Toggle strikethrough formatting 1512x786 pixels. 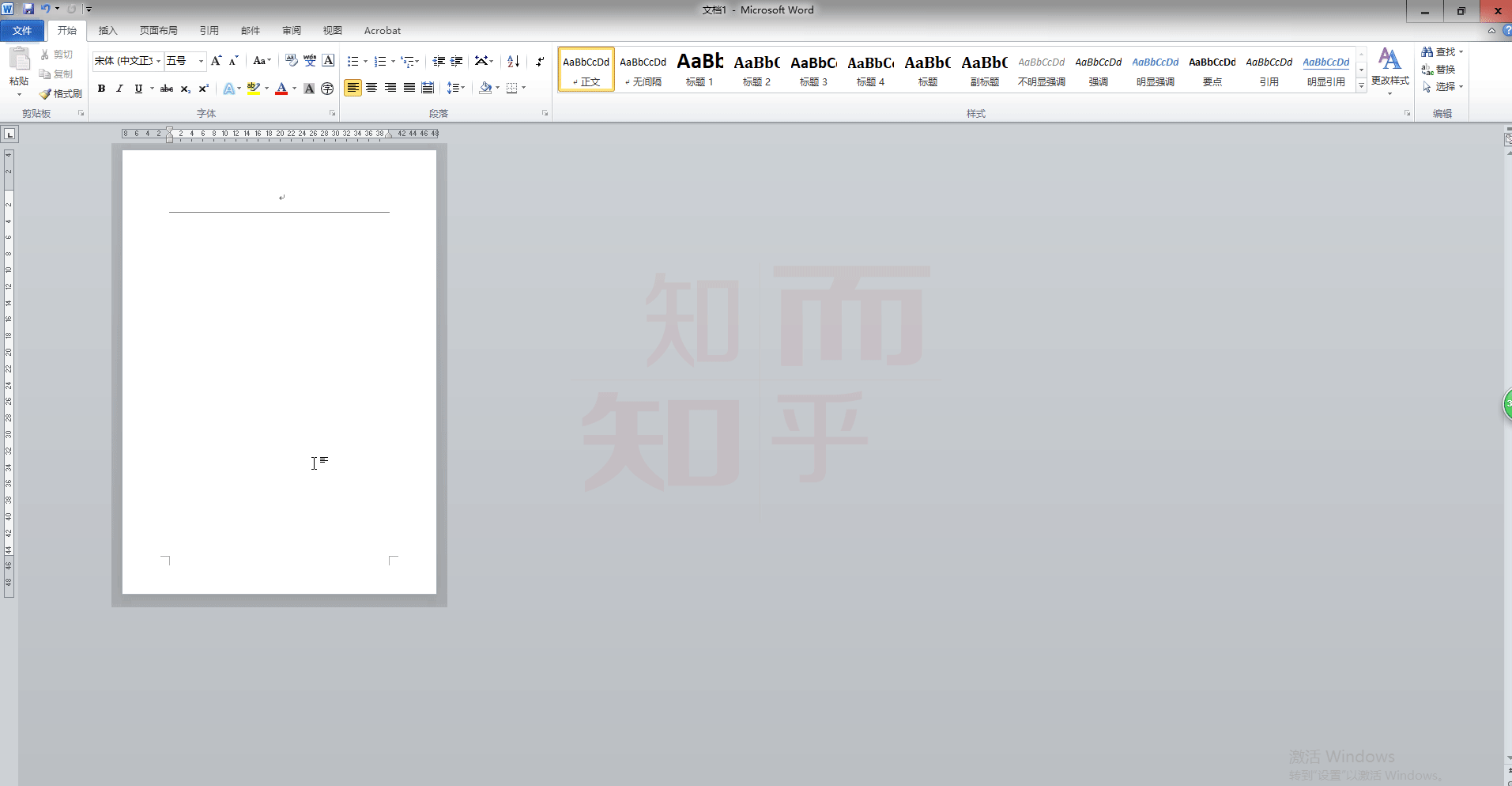pos(167,89)
